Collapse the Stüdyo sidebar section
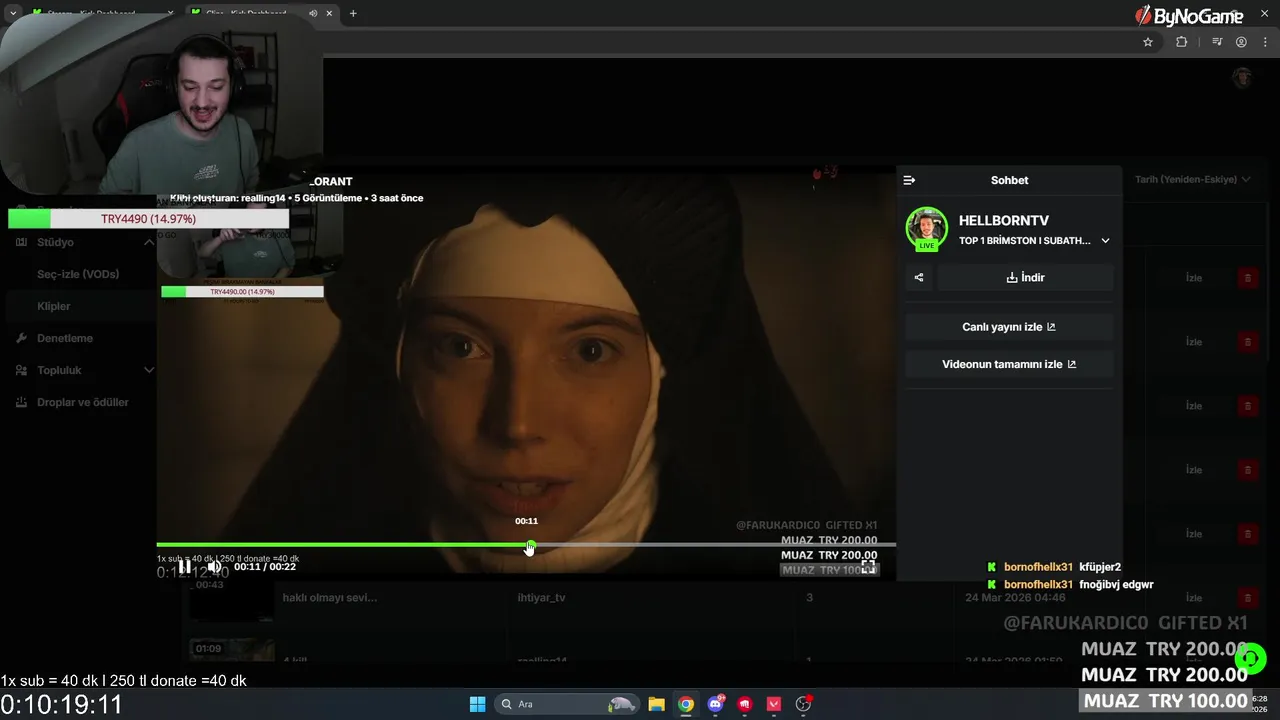Screen dimensions: 1280x720 click(x=149, y=242)
